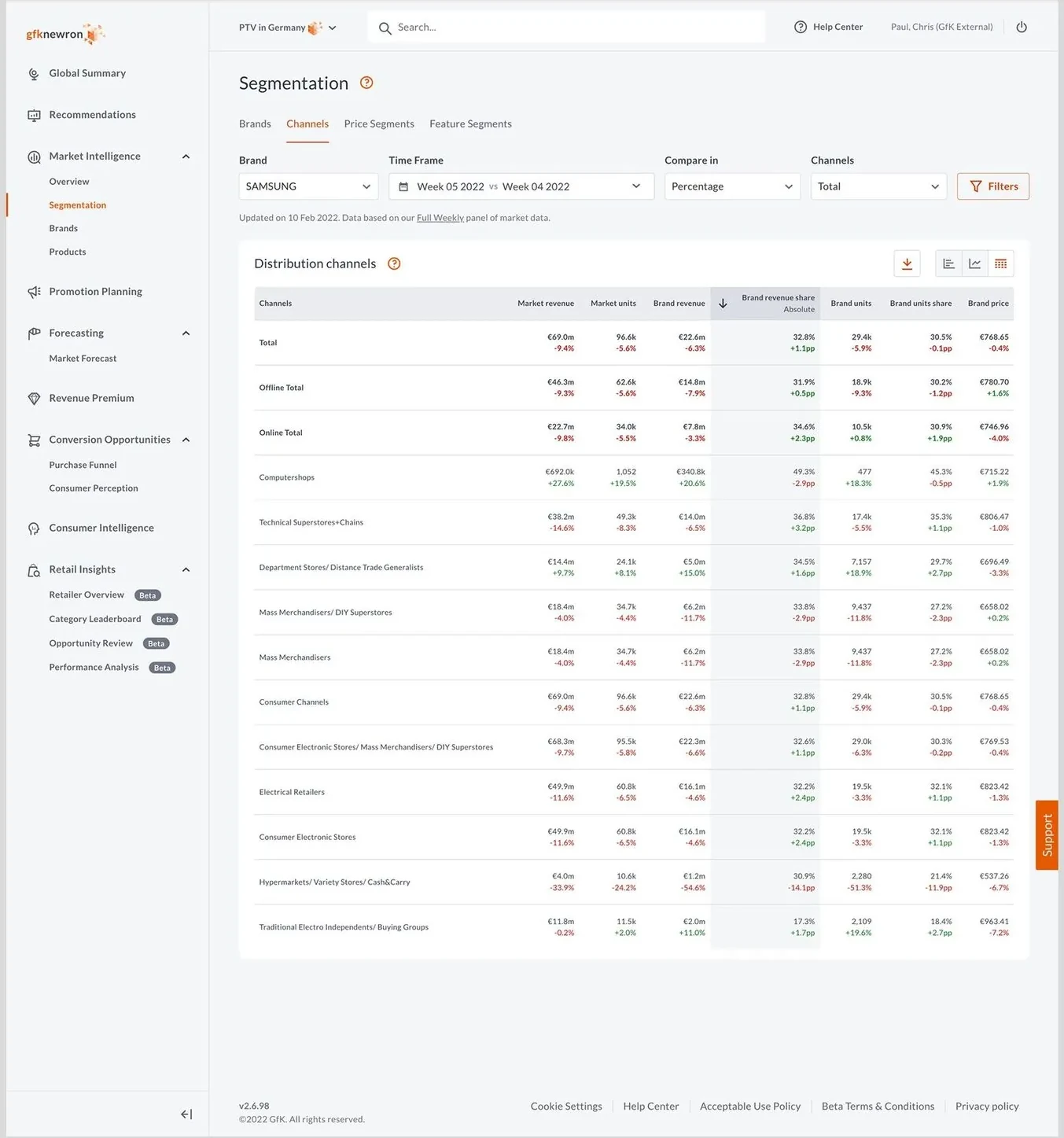The height and width of the screenshot is (1138, 1064).
Task: Open the Feature Segments tab
Action: click(x=470, y=124)
